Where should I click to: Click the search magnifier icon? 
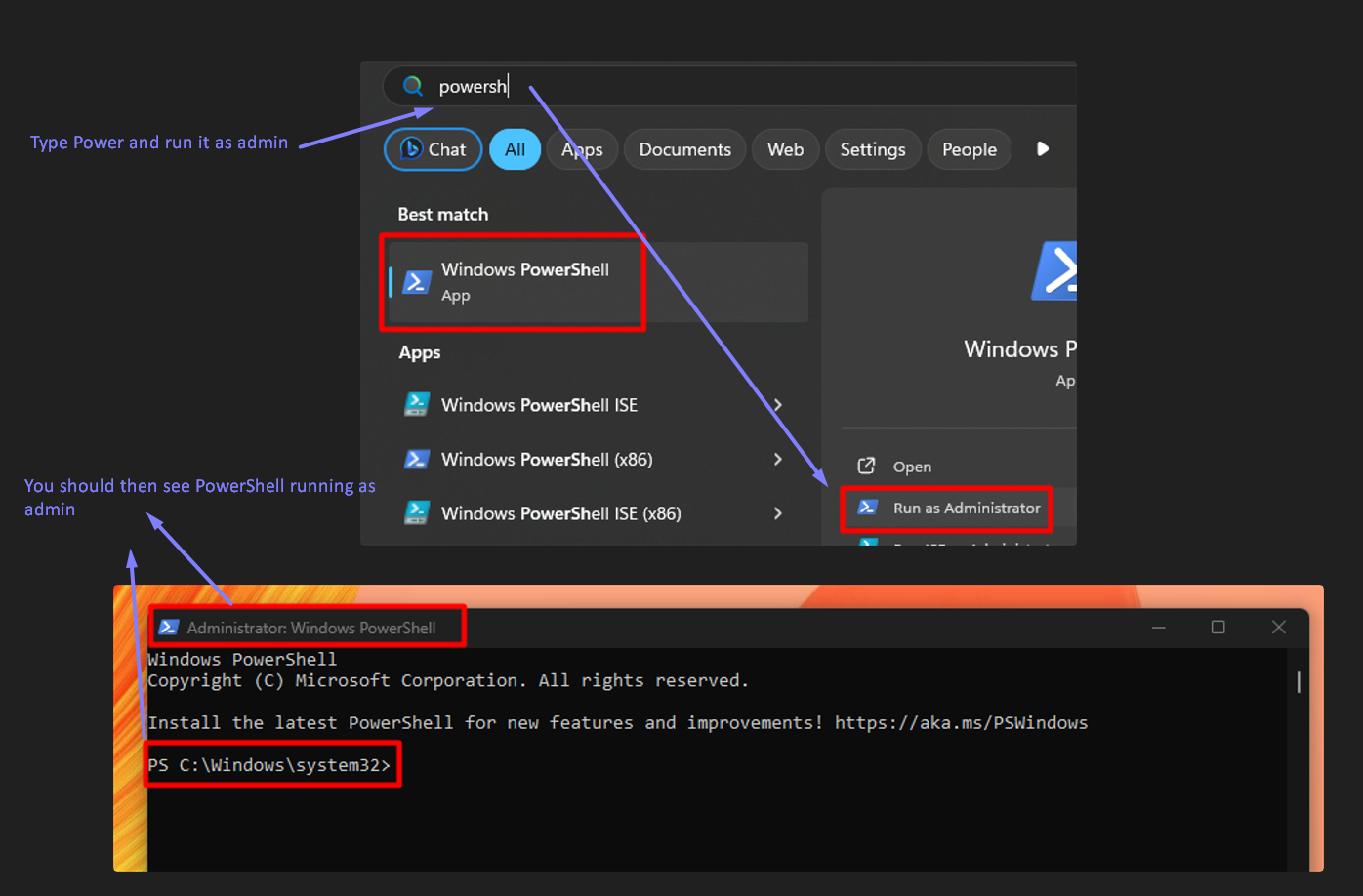[413, 86]
